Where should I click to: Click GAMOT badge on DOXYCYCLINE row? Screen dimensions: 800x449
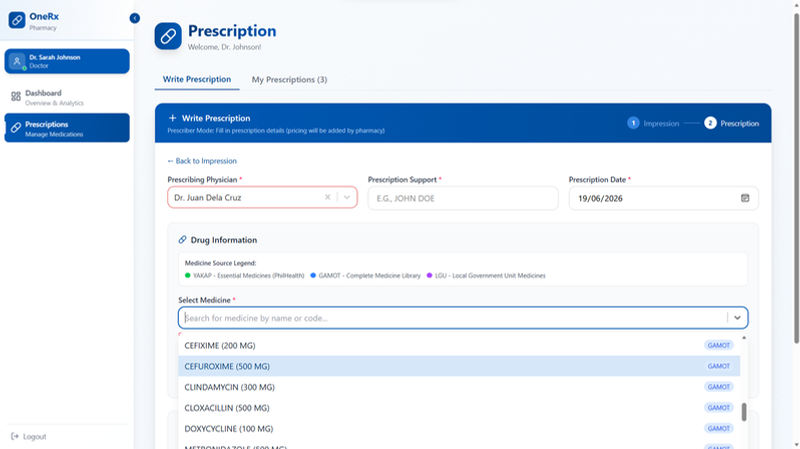pyautogui.click(x=719, y=429)
